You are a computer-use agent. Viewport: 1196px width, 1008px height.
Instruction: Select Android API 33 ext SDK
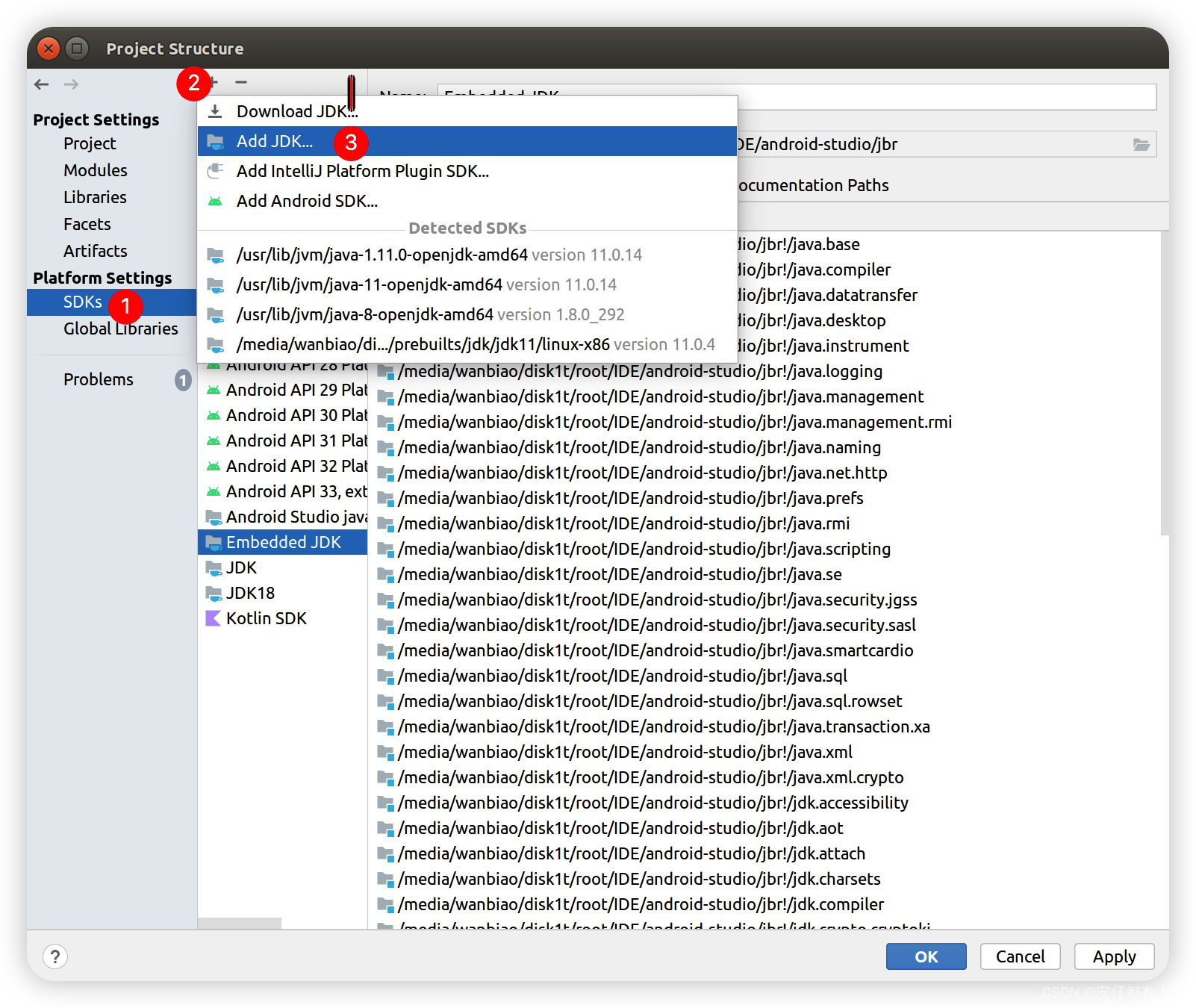point(283,491)
